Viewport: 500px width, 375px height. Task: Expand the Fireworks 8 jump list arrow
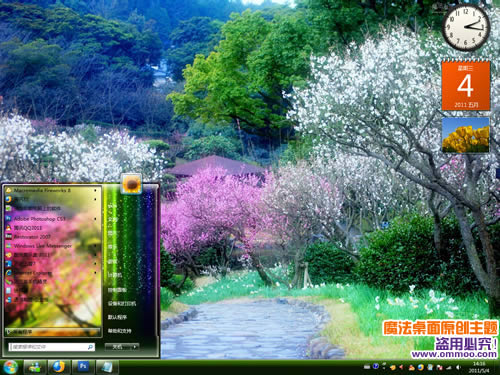coord(95,190)
